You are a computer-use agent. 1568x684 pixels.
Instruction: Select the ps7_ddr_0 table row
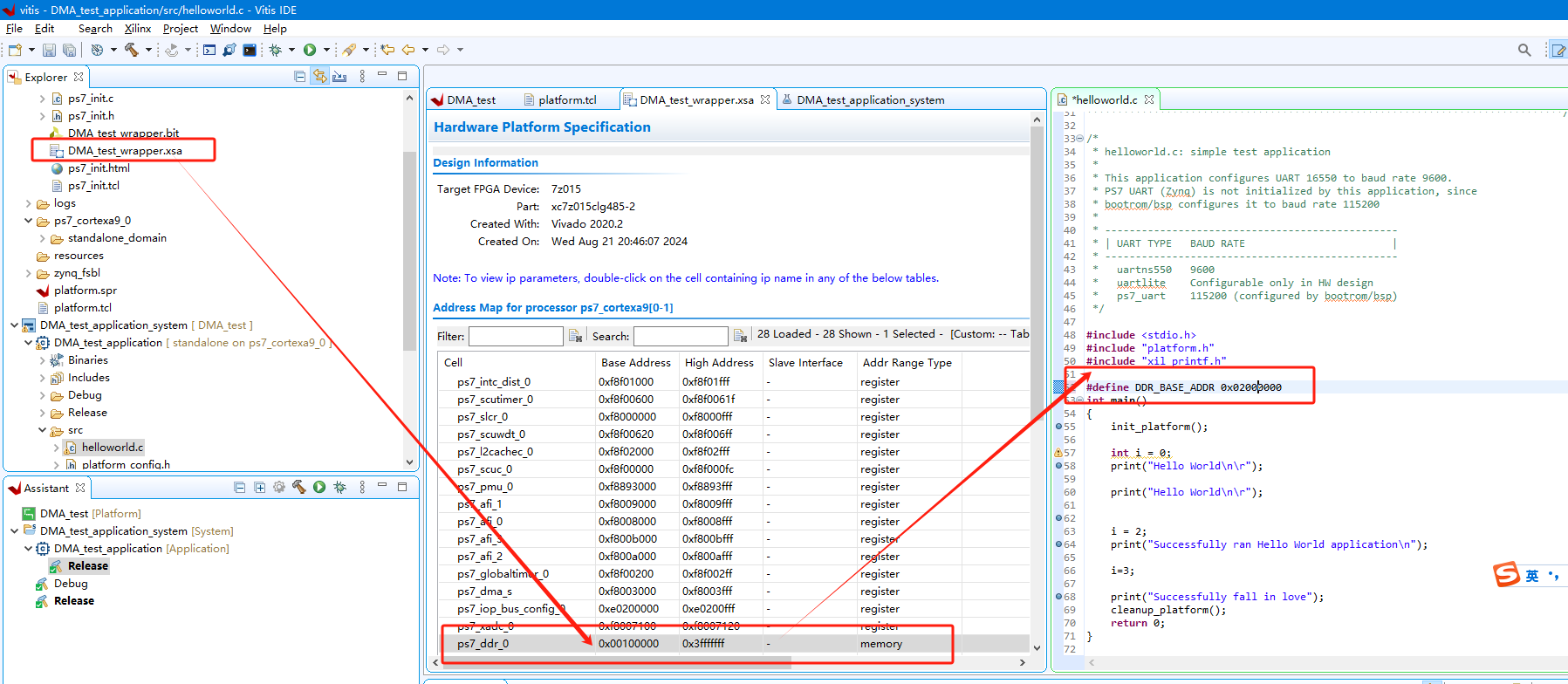pyautogui.click(x=733, y=644)
